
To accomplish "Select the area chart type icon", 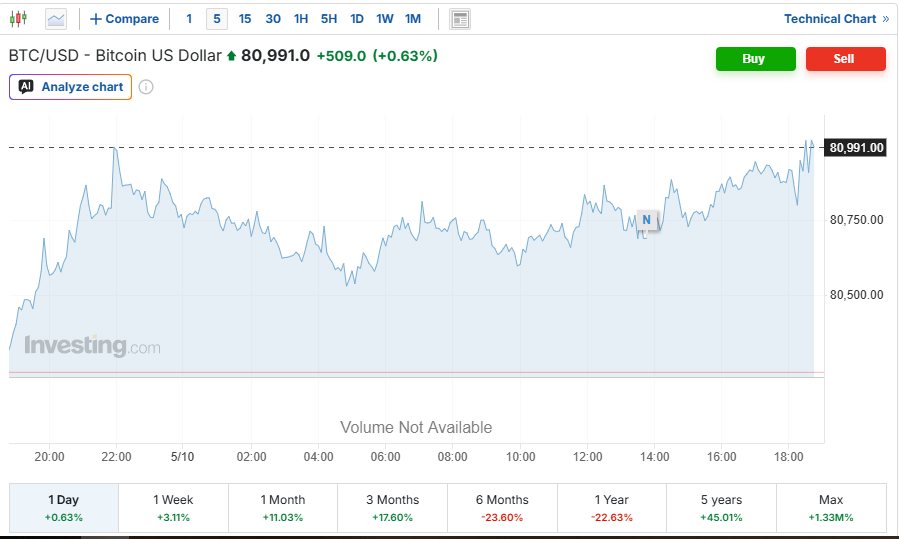I will 56,19.
